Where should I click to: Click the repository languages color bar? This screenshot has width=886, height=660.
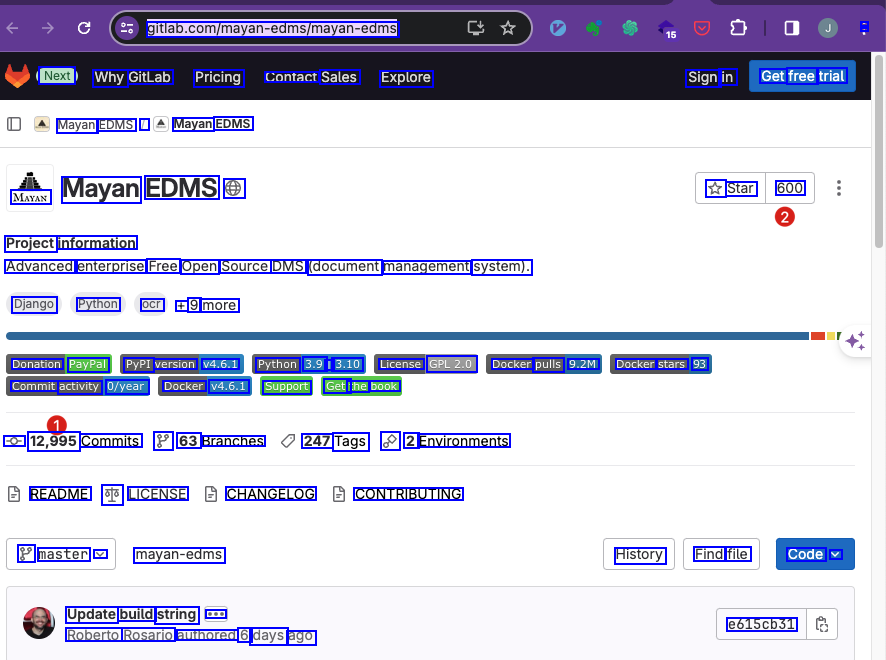pyautogui.click(x=400, y=336)
